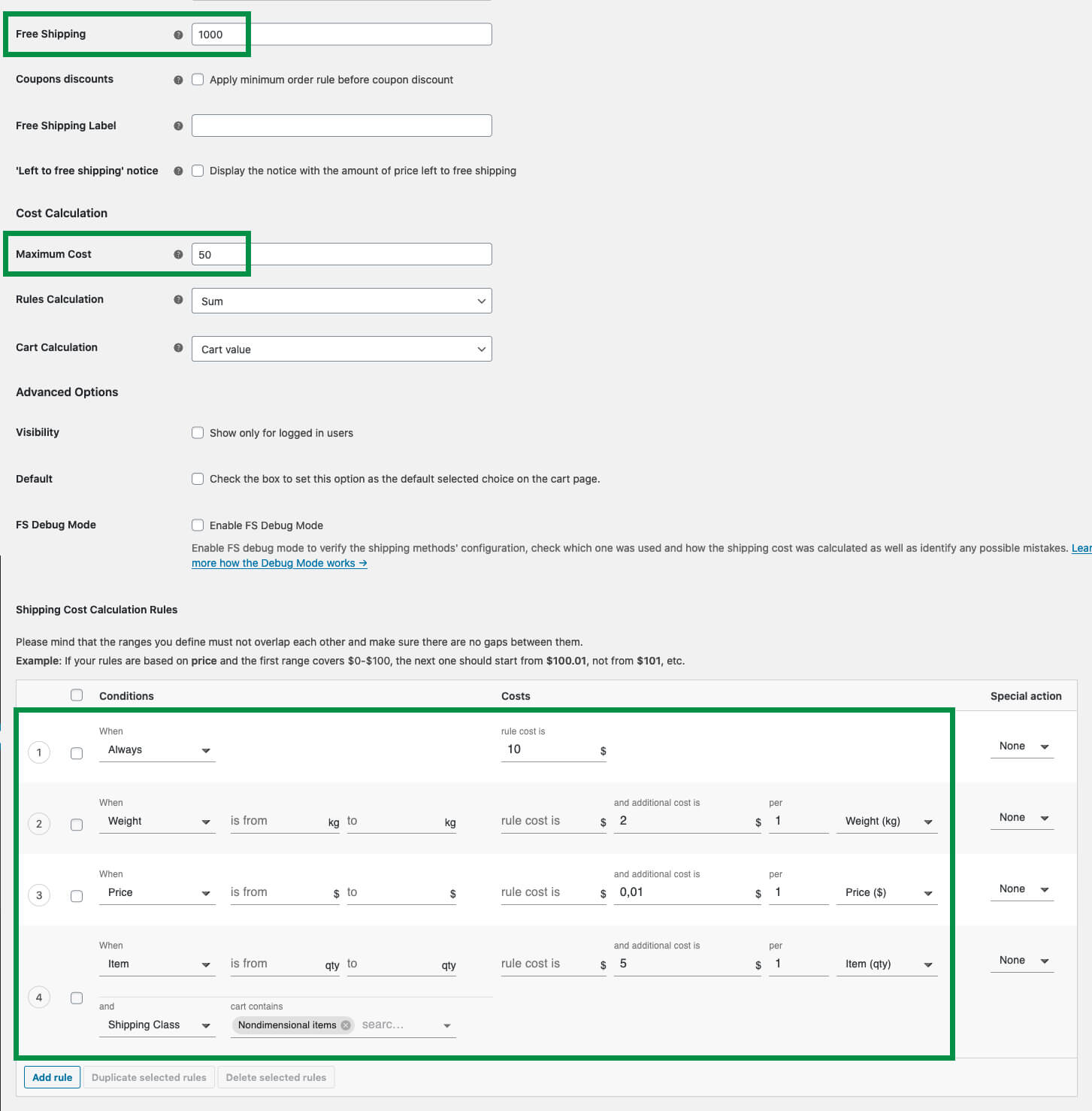The height and width of the screenshot is (1111, 1092).
Task: Click the help icon beside Cart Calculation
Action: click(x=178, y=347)
